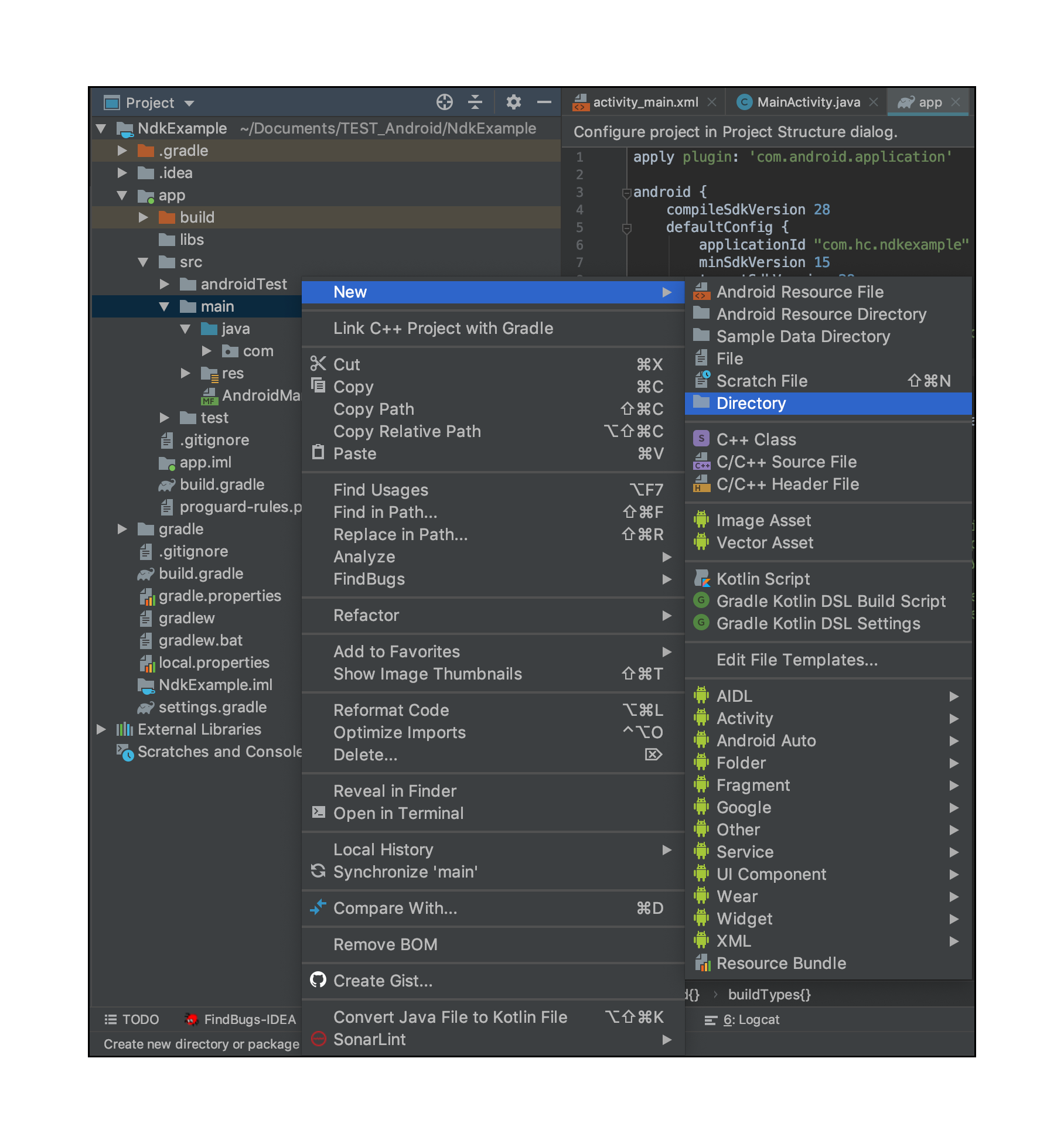Choose Remove BOM in context menu
This screenshot has width=1064, height=1147.
tap(493, 944)
